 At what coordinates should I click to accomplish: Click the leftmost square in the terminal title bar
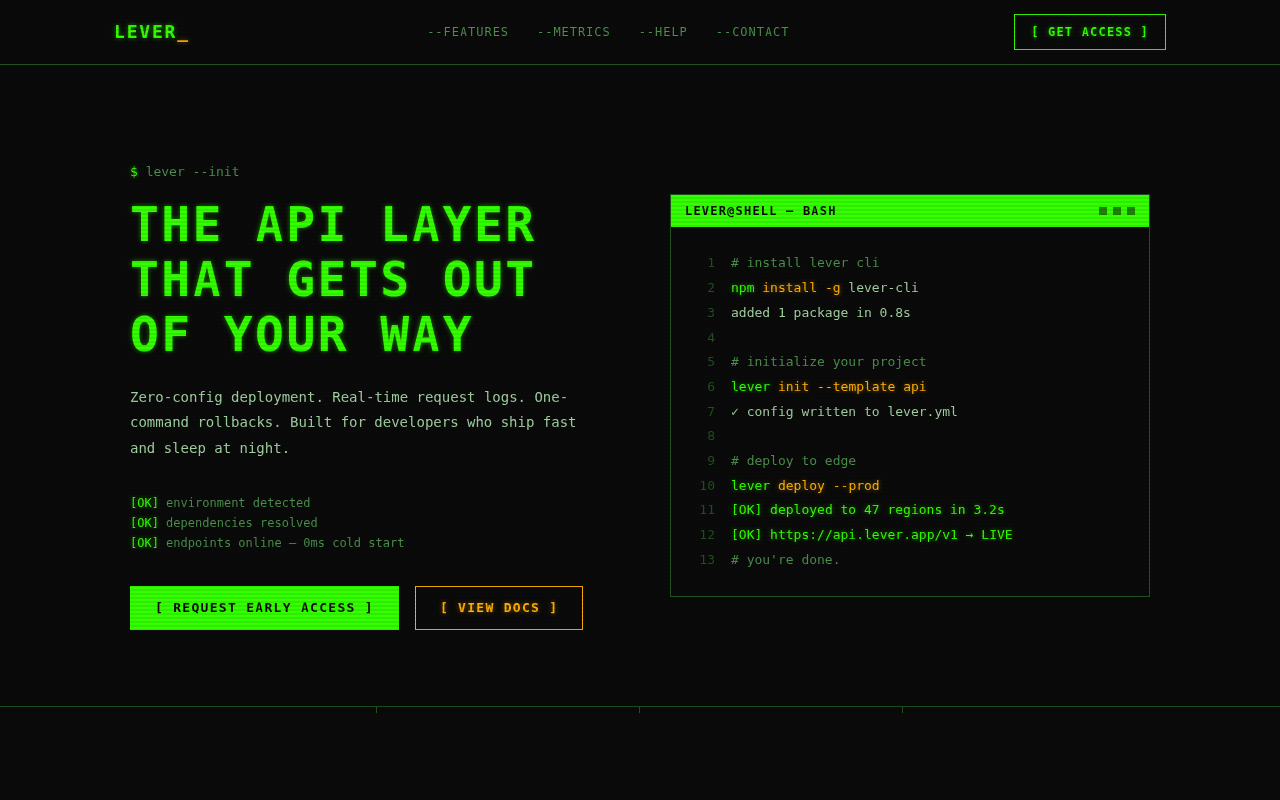1103,211
